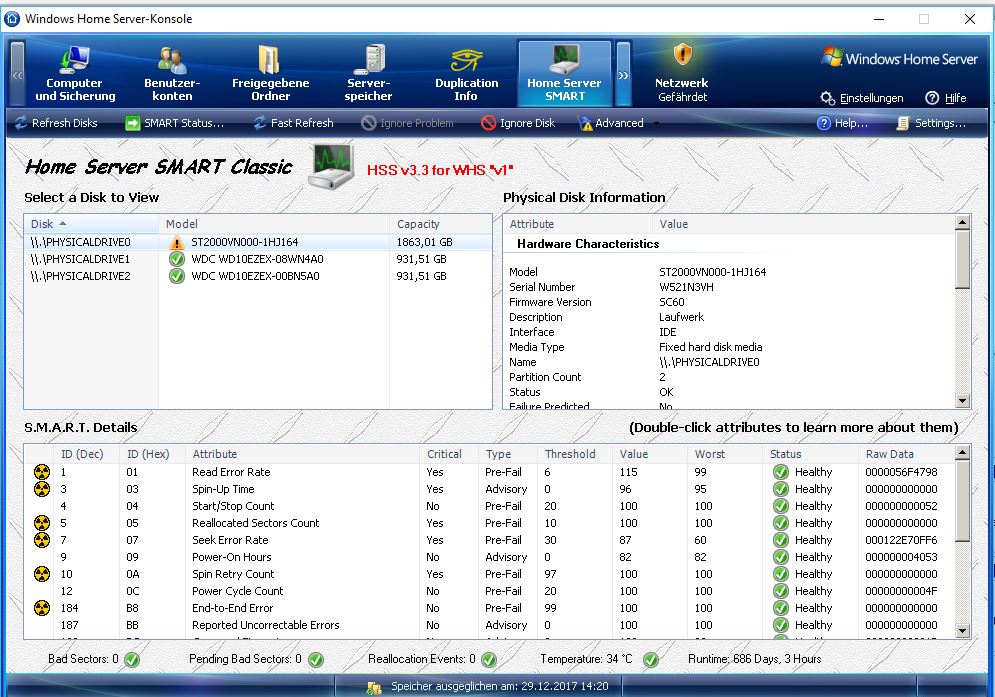Screen dimensions: 995x697
Task: Click the Home Server SMART drive logo
Action: [331, 166]
